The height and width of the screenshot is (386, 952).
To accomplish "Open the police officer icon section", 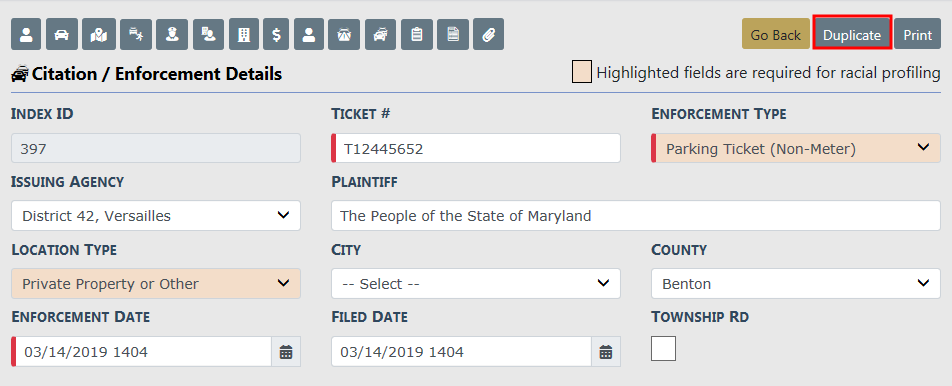I will click(x=172, y=35).
